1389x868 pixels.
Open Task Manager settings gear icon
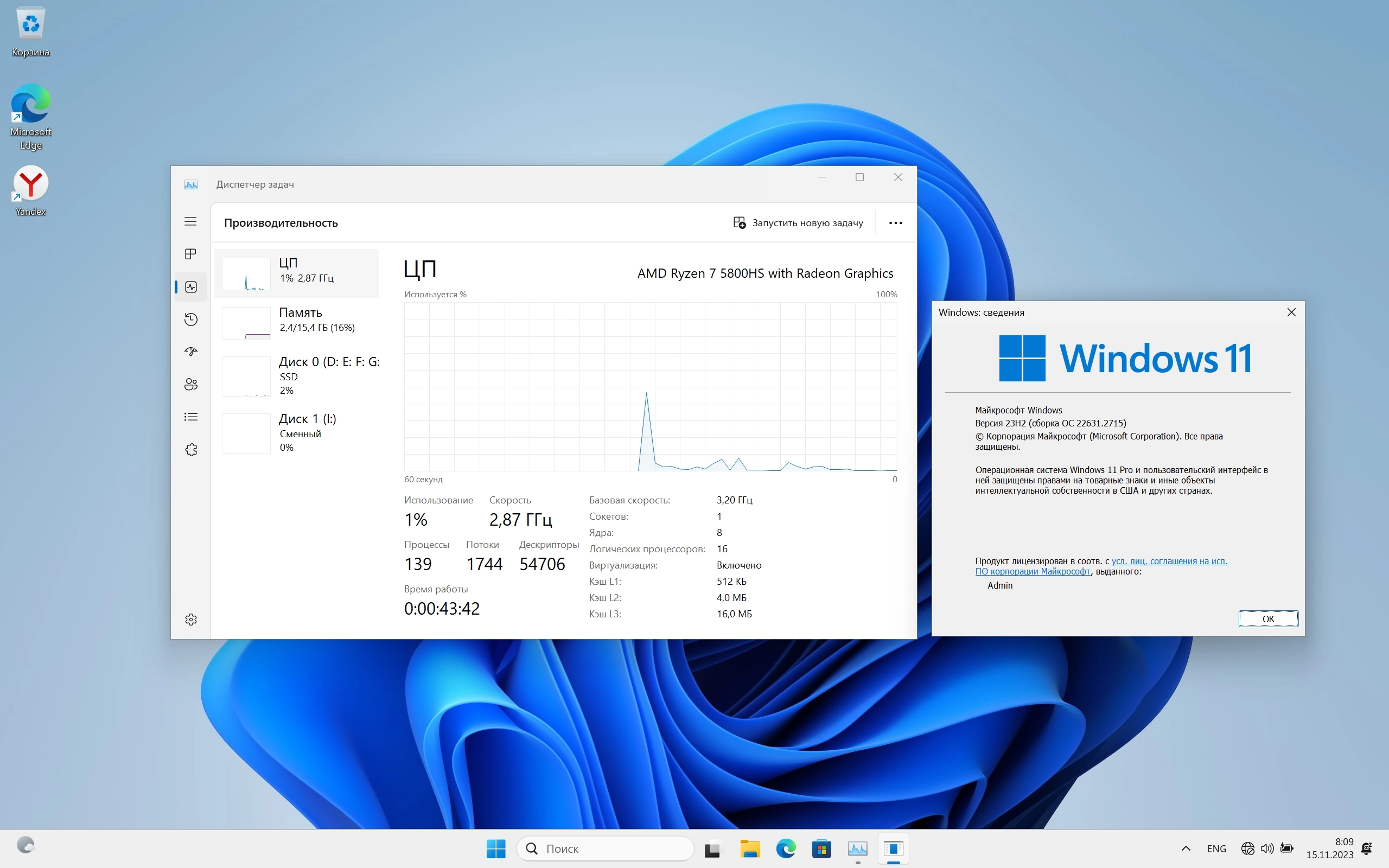(190, 620)
